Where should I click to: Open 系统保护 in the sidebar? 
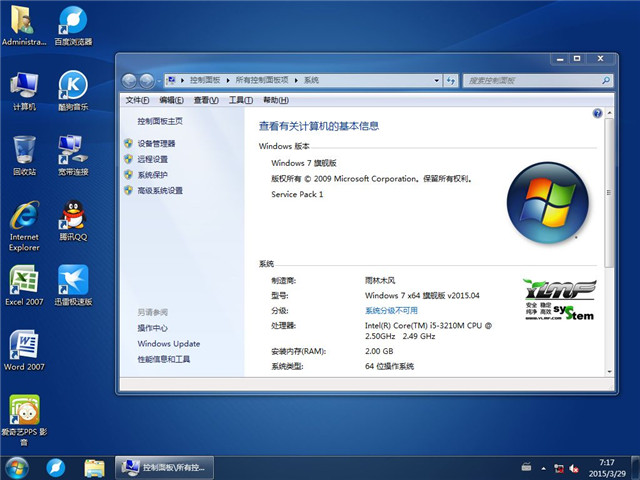pos(153,175)
